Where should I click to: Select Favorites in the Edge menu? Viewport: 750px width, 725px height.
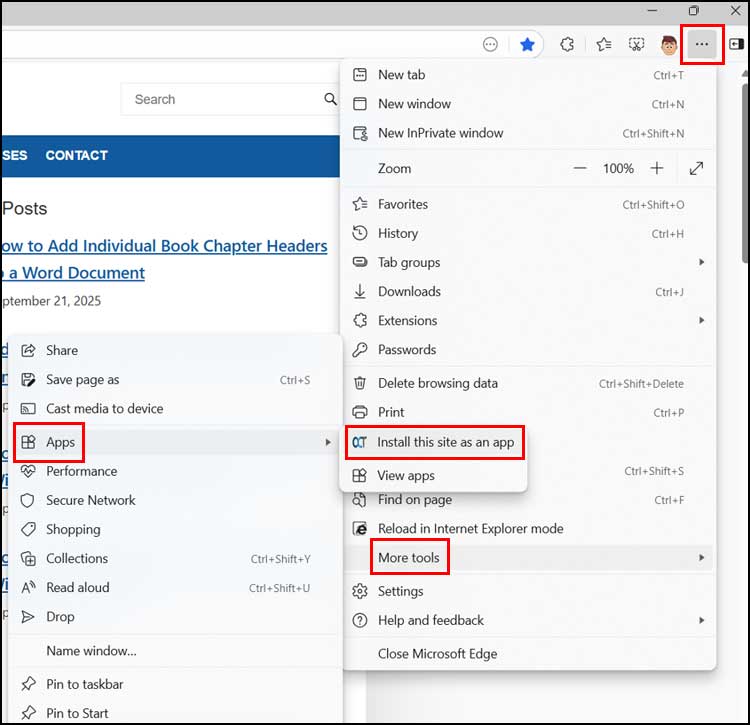pos(529,205)
